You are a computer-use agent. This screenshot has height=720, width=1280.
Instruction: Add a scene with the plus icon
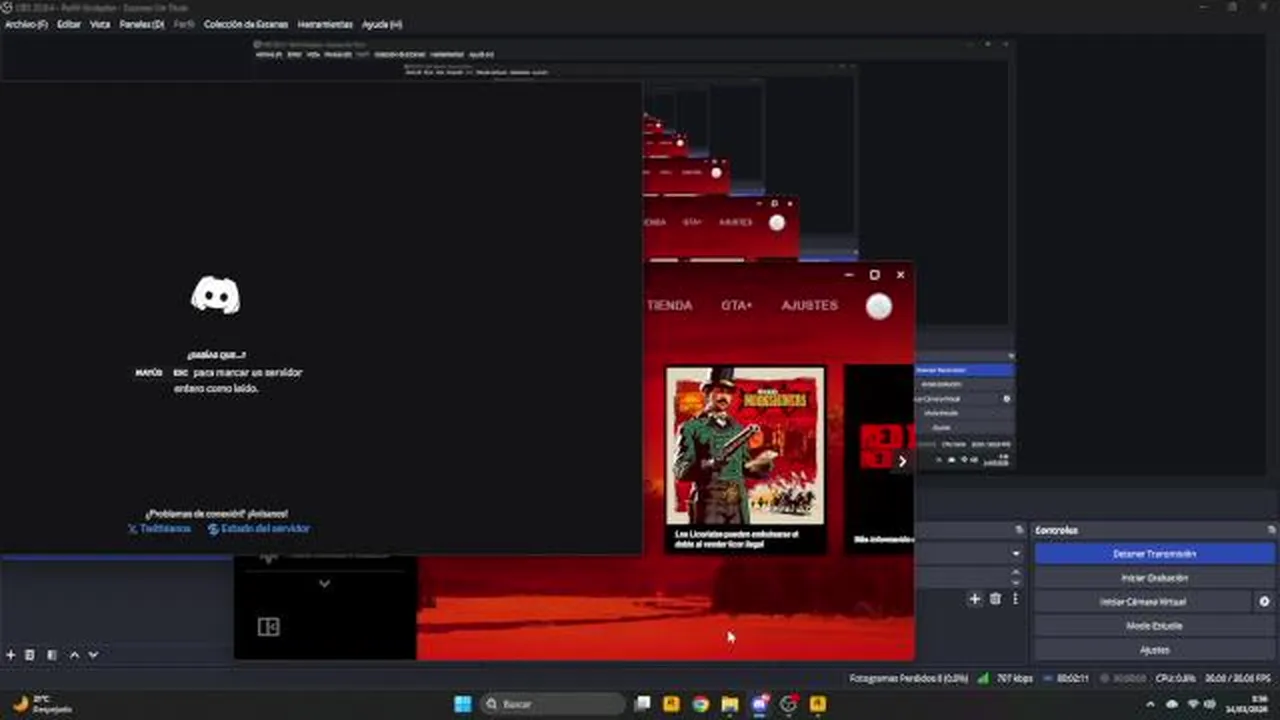click(11, 655)
